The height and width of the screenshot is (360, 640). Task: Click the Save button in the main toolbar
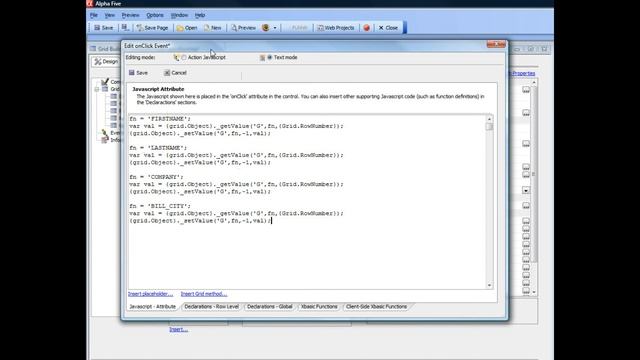point(104,28)
